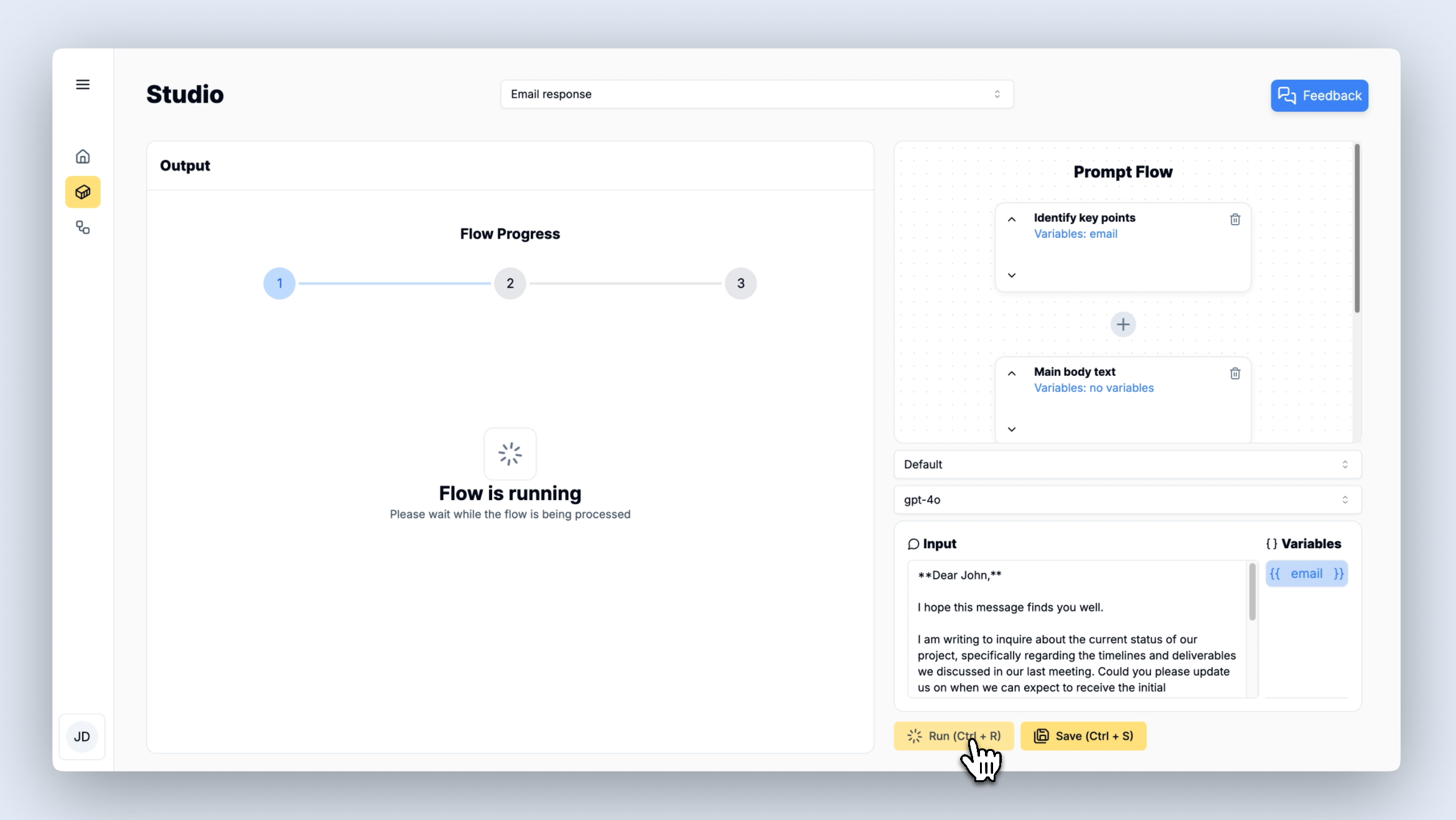Screen dimensions: 1456x820
Task: Go to the Home sidebar icon
Action: (x=83, y=157)
